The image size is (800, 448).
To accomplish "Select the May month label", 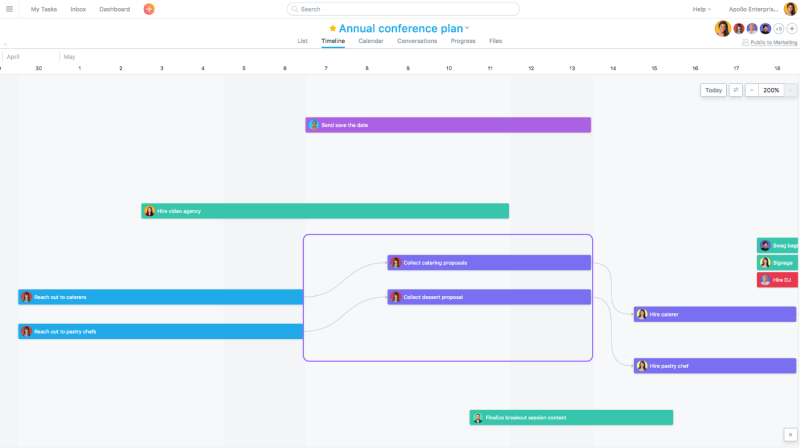I will (69, 57).
